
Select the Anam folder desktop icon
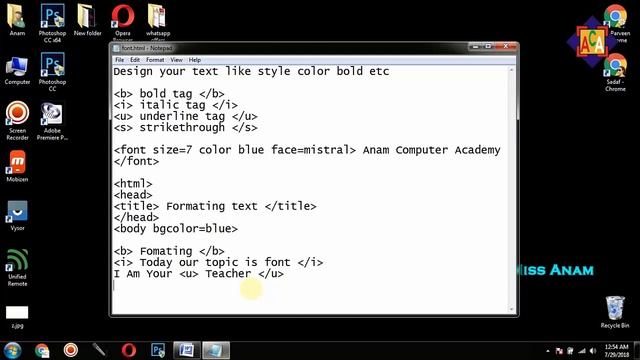point(17,20)
